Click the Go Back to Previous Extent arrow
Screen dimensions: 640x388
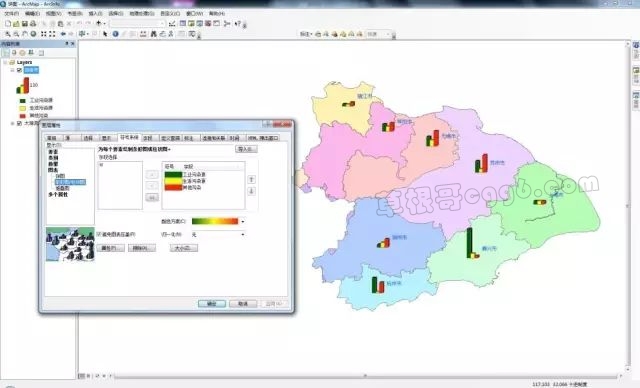(x=63, y=34)
